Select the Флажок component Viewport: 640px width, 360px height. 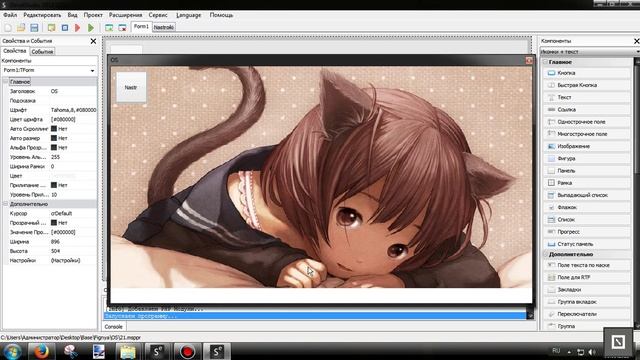click(587, 207)
